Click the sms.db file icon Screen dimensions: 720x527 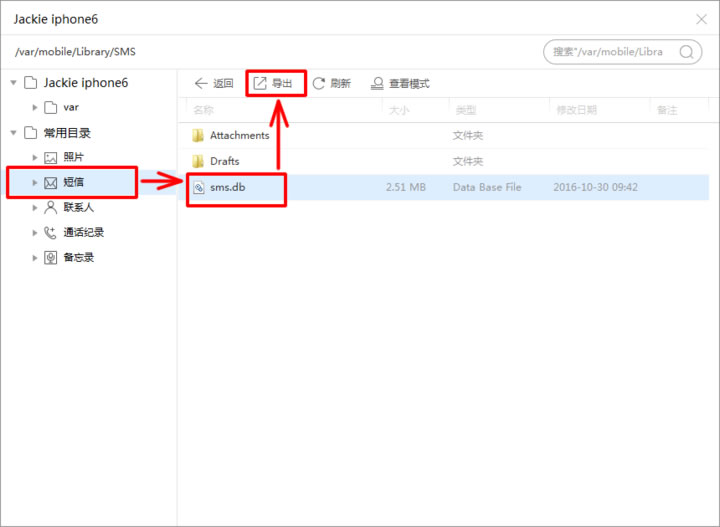coord(199,187)
